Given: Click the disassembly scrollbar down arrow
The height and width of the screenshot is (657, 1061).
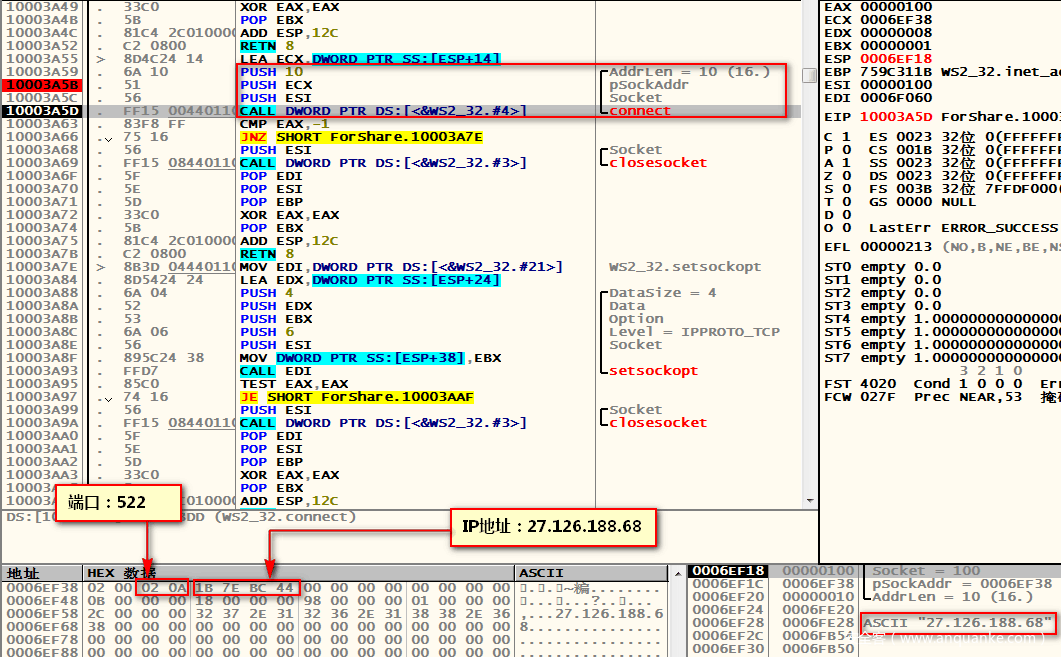Looking at the screenshot, I should coord(809,499).
